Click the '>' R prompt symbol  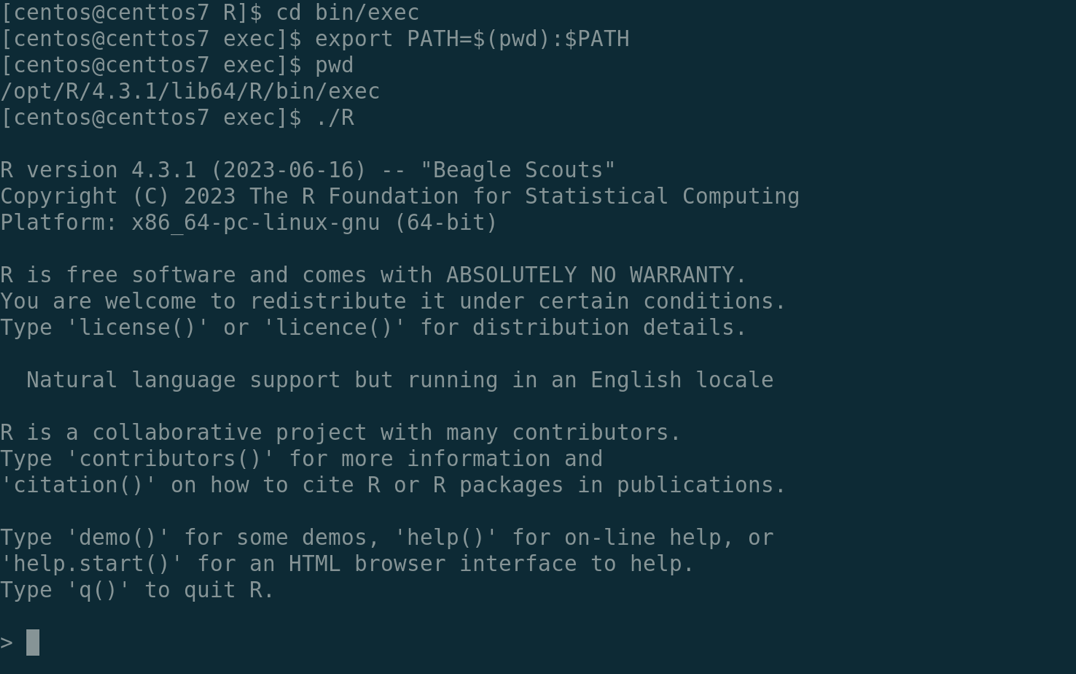[7, 643]
